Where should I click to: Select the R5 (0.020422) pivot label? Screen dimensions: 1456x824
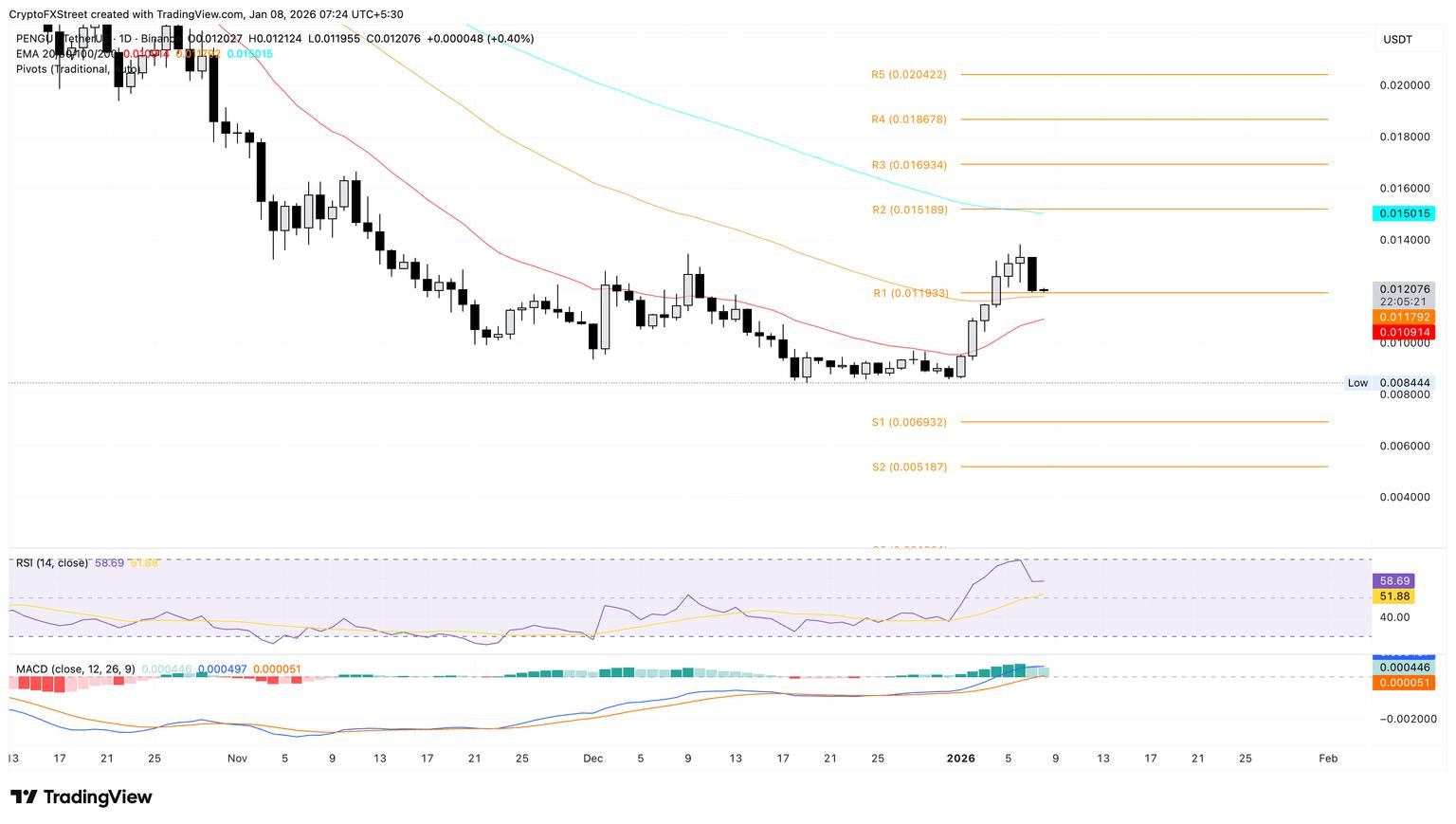point(908,74)
